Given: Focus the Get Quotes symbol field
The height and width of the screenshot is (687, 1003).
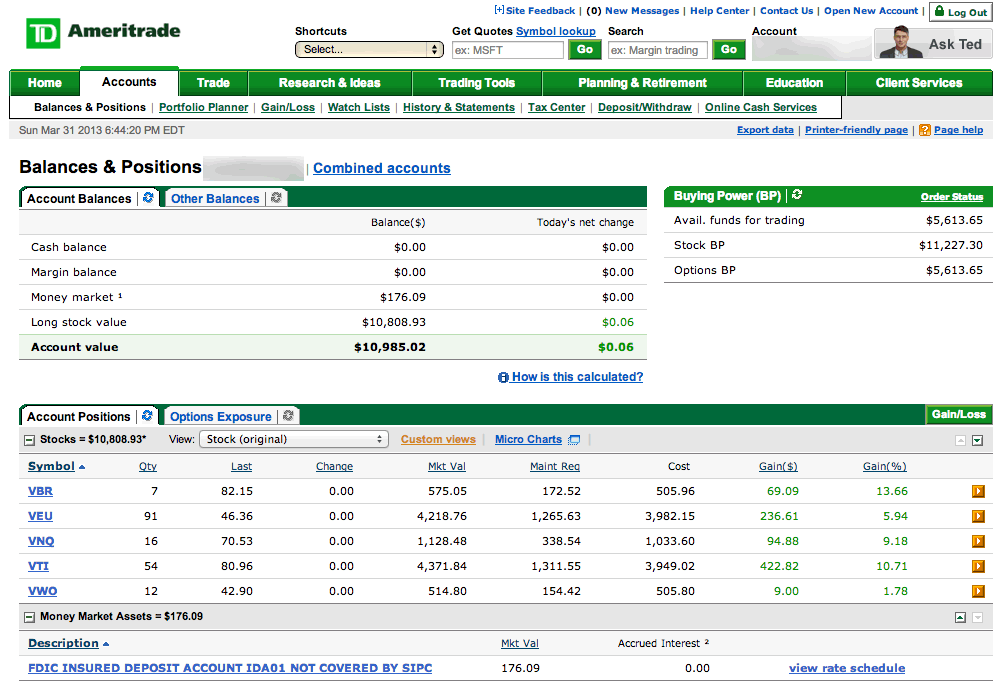Looking at the screenshot, I should pyautogui.click(x=508, y=50).
